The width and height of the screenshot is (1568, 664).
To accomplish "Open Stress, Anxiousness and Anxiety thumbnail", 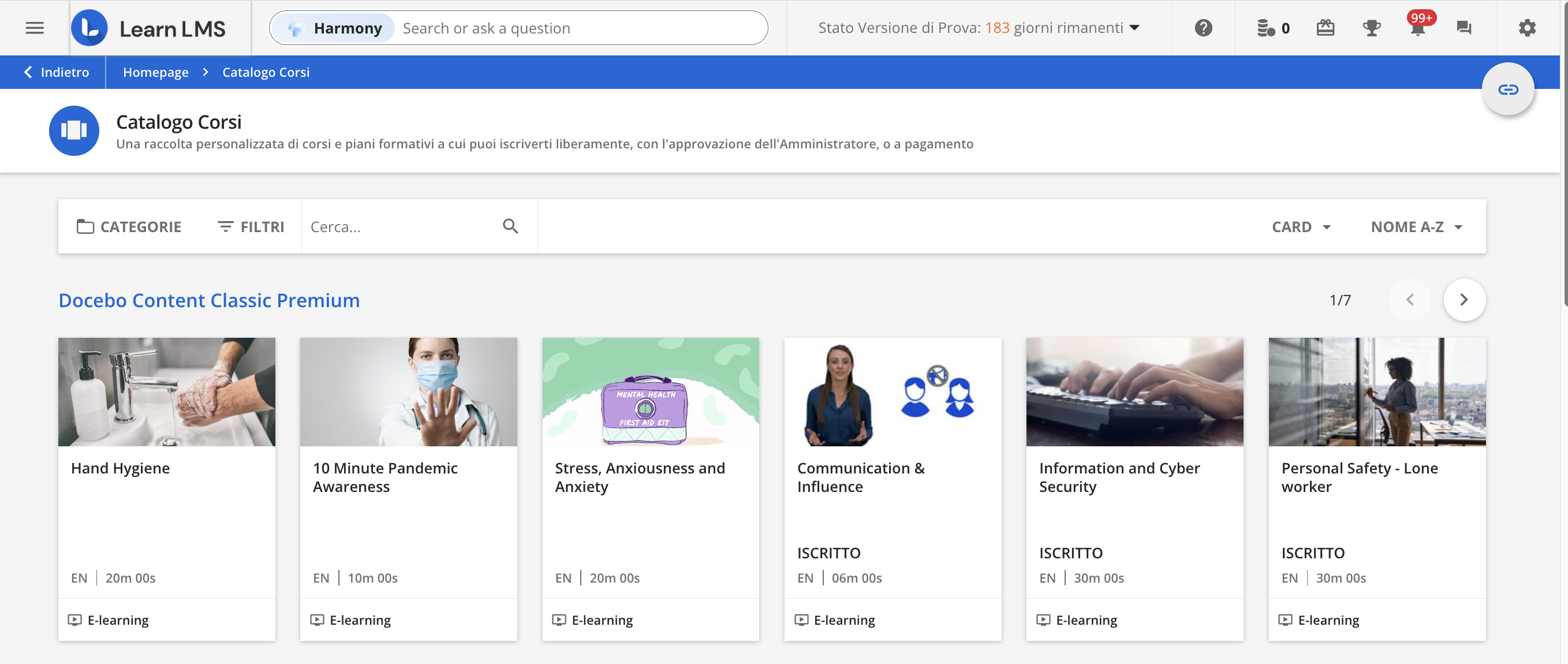I will pos(651,392).
